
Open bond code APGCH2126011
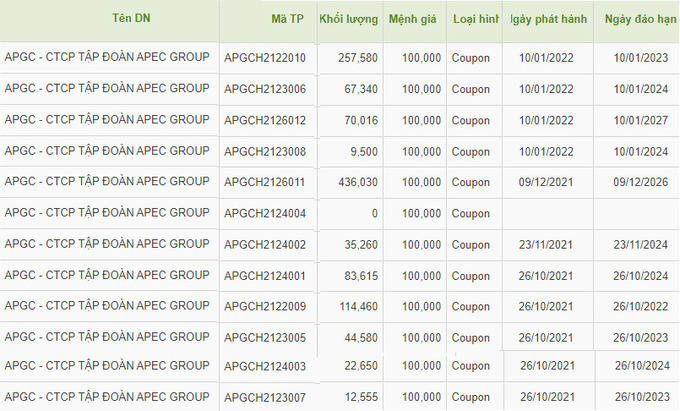pos(266,182)
